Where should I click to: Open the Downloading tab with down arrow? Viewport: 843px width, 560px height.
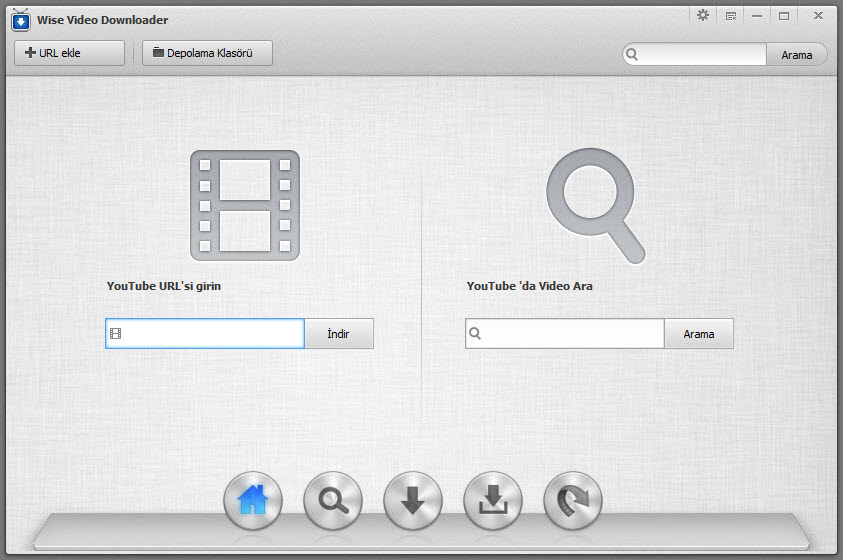[413, 500]
